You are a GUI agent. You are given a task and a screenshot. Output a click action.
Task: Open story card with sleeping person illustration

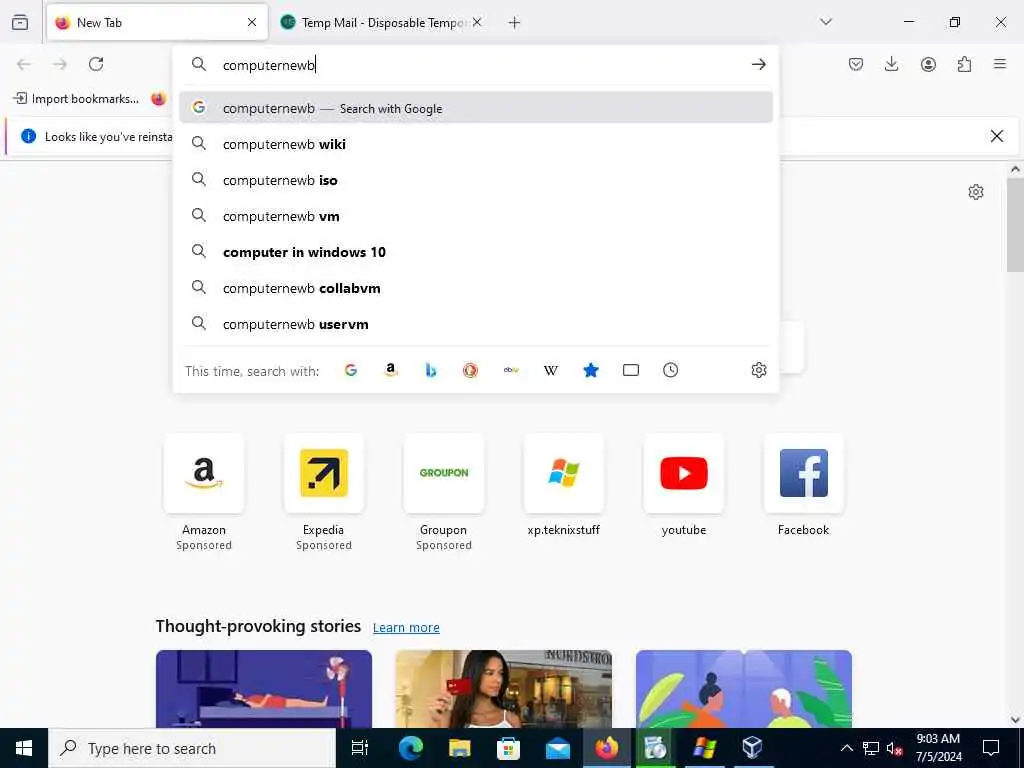264,688
